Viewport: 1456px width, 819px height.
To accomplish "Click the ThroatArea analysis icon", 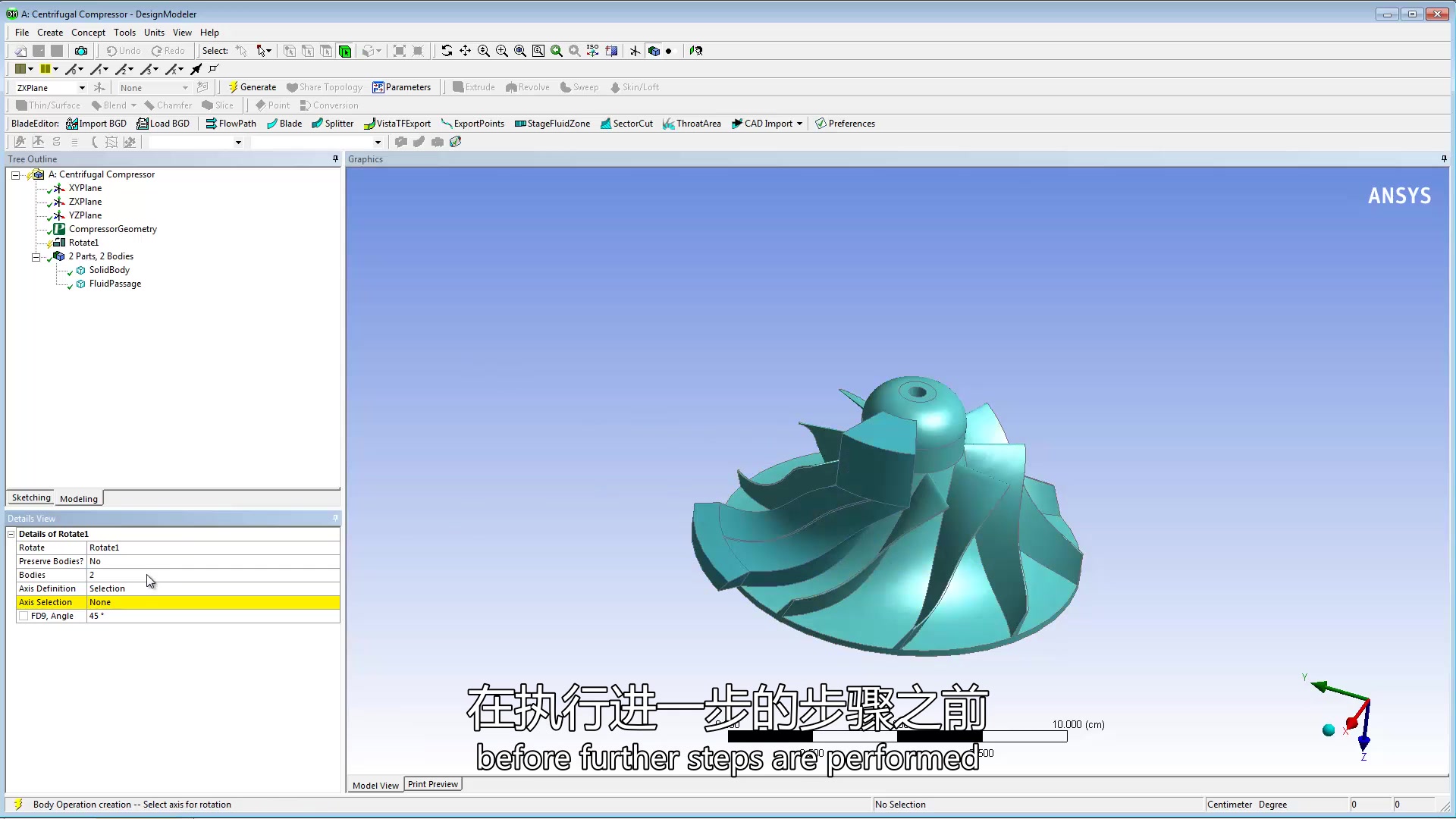I will (x=692, y=123).
